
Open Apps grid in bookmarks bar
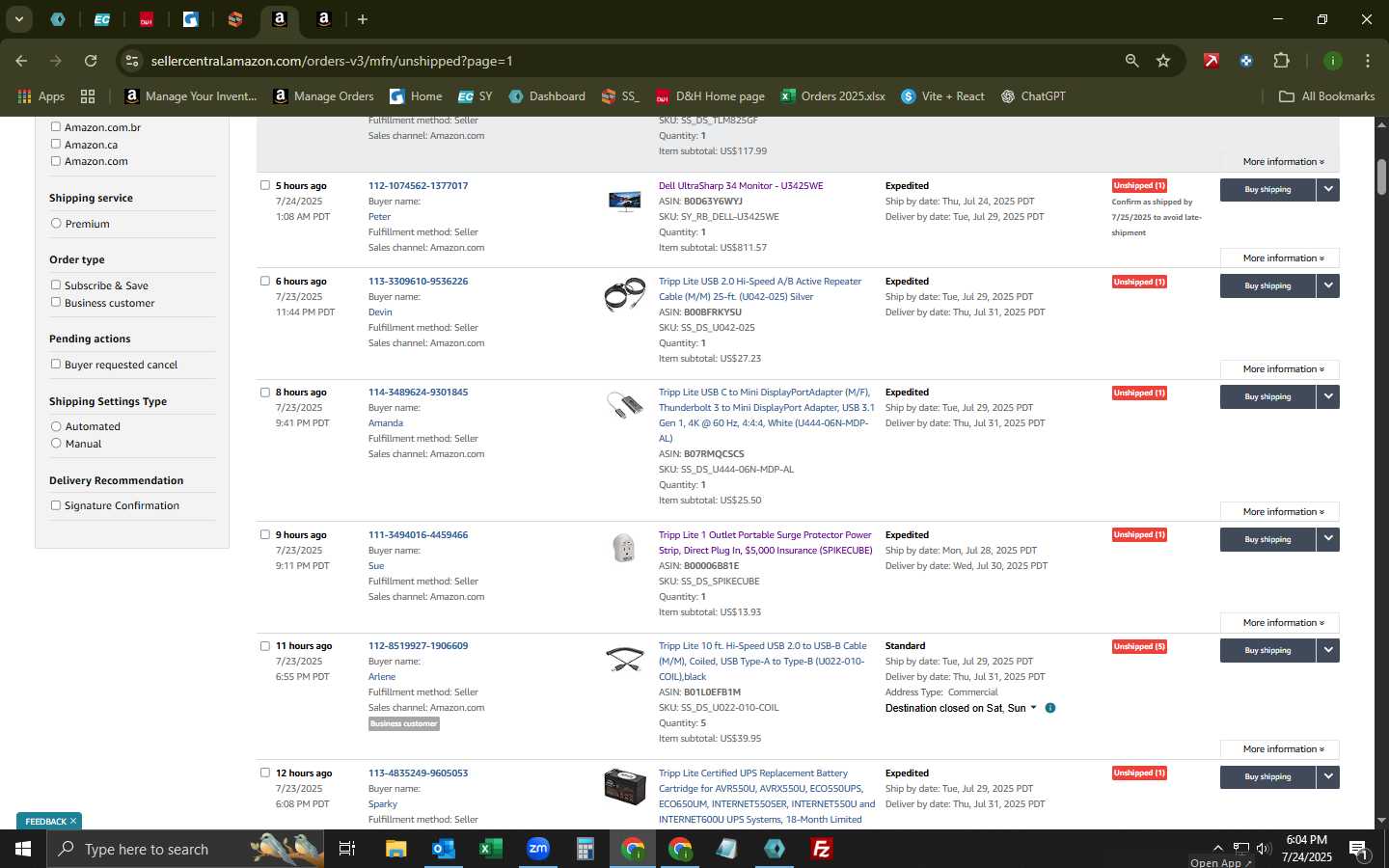(41, 96)
